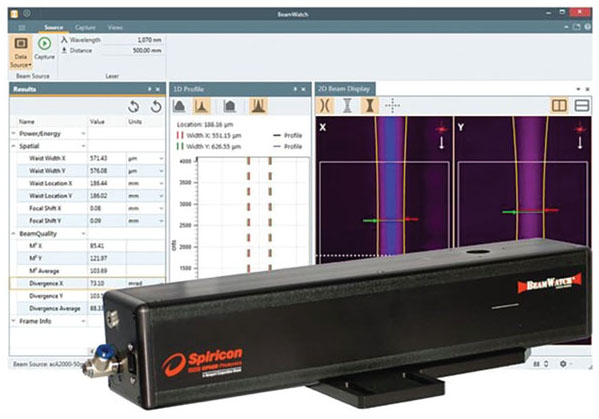Screen dimensions: 599x419
Task: Close the Results panel
Action: click(158, 89)
